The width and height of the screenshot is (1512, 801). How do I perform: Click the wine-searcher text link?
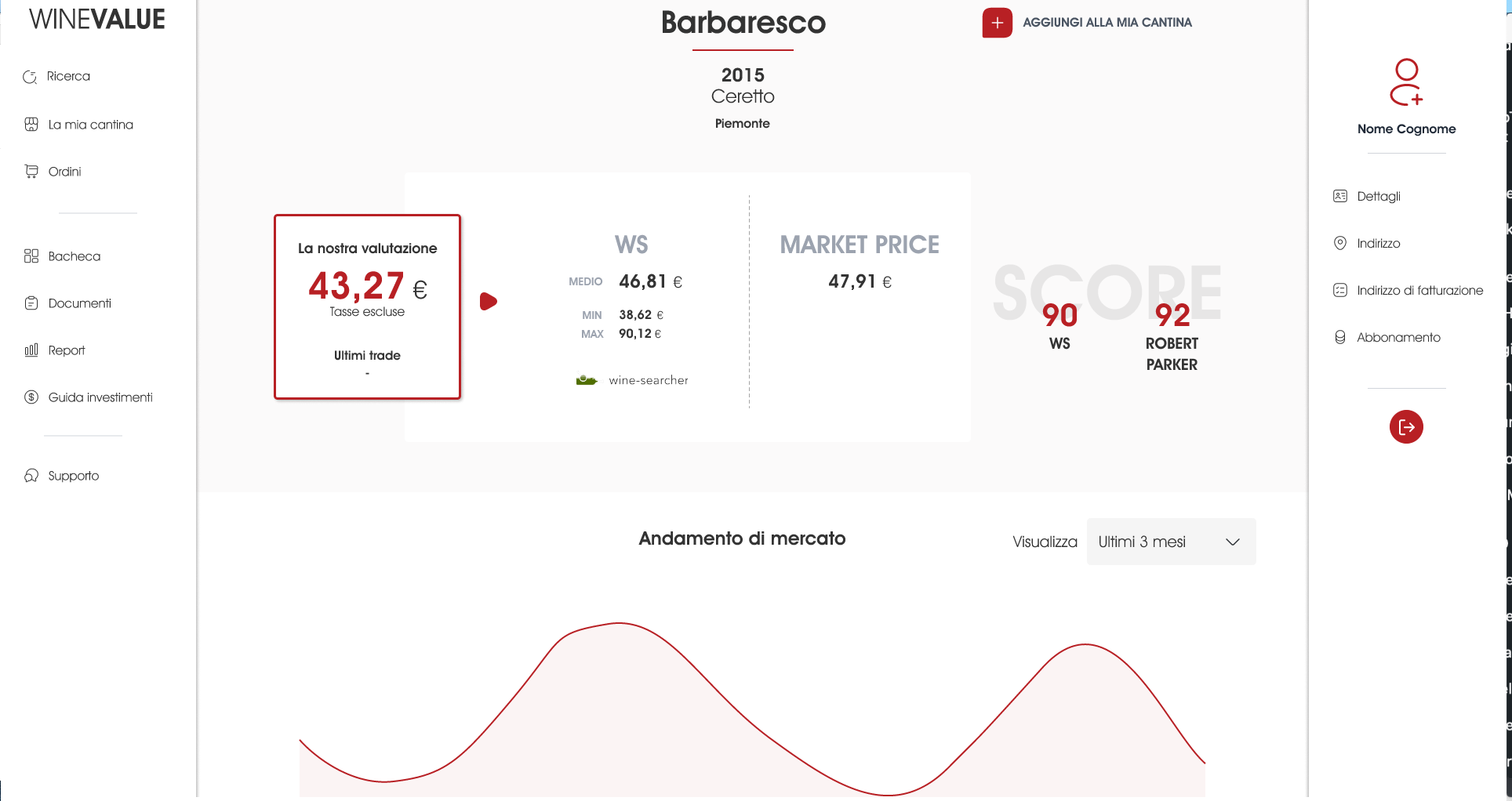pos(649,380)
